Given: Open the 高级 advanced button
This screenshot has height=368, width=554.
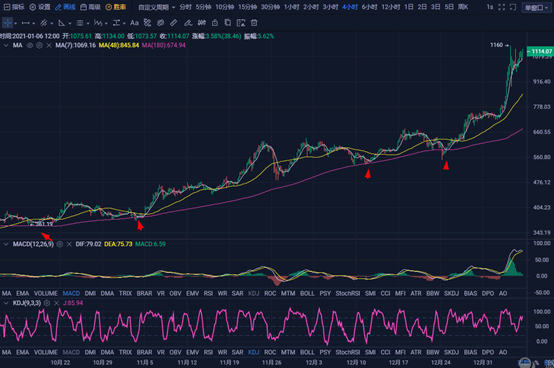Looking at the screenshot, I should [x=90, y=7].
